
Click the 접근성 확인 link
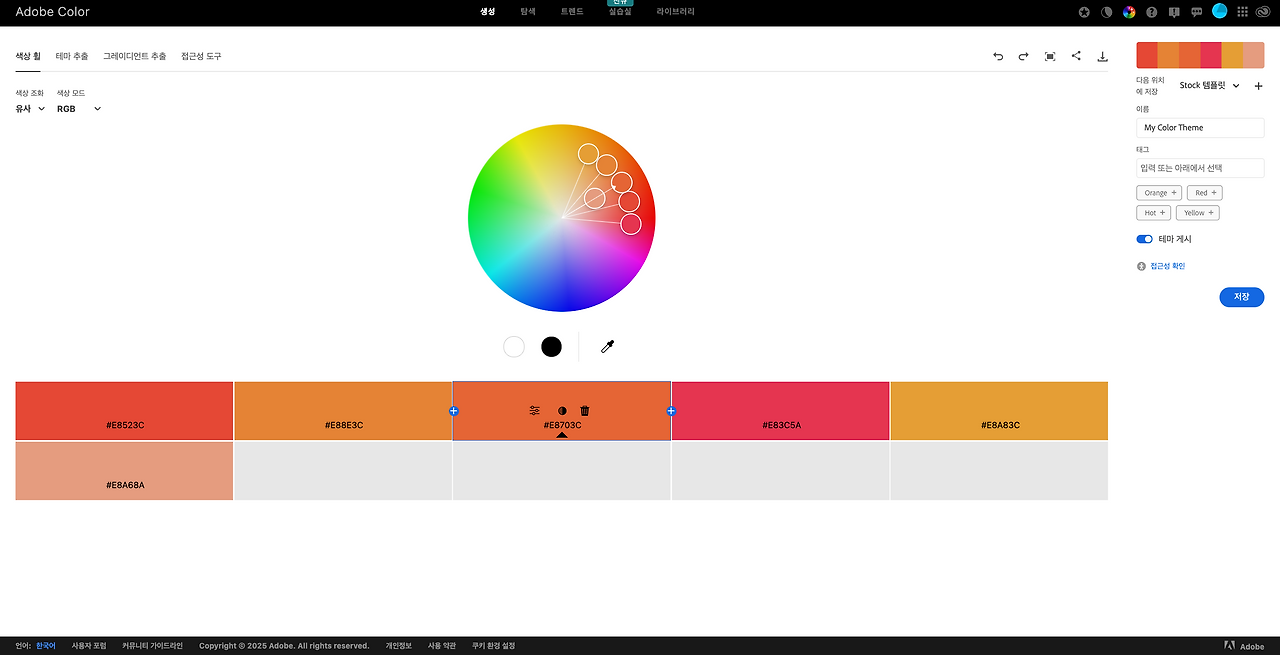tap(1168, 266)
